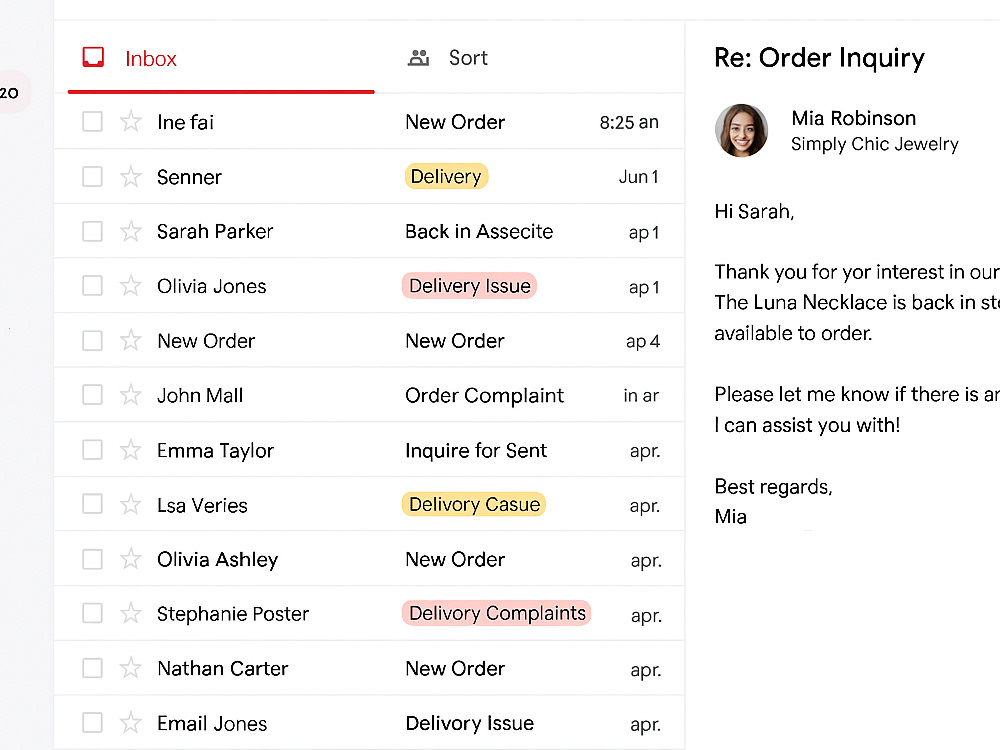
Task: Open the Delivory Issue subject from Email Jones
Action: tap(469, 723)
